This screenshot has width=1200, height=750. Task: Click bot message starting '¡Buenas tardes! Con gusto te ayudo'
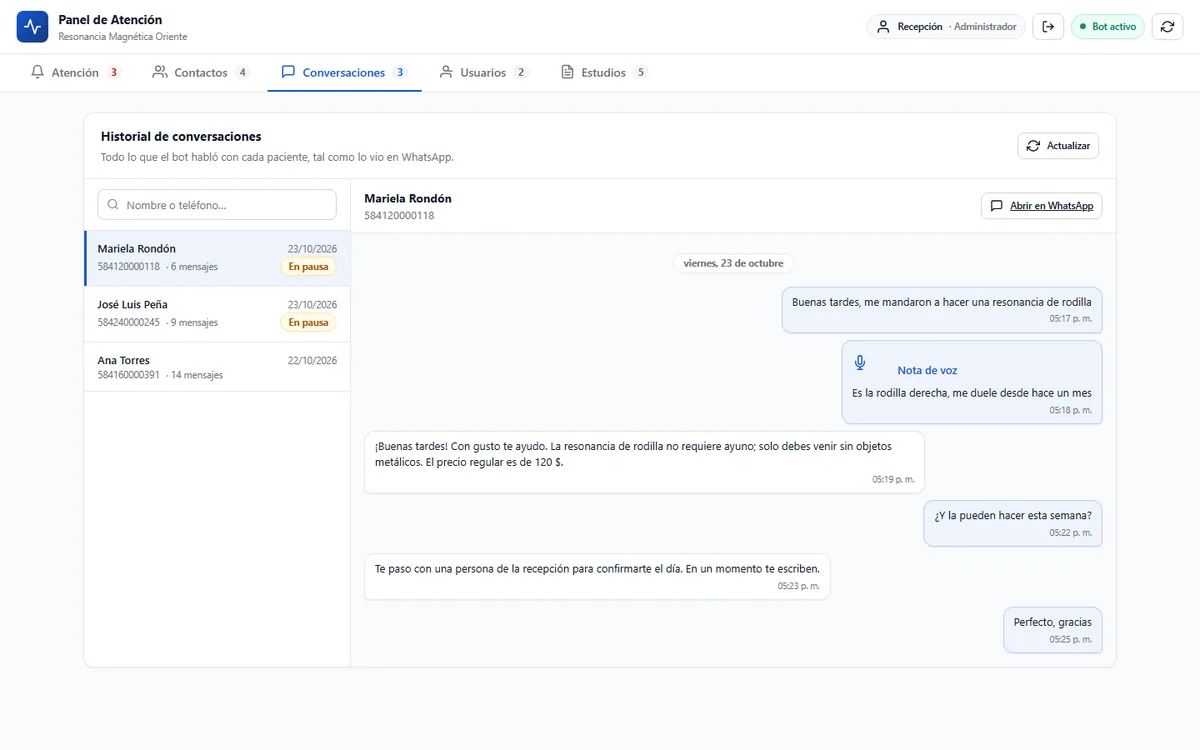point(644,462)
